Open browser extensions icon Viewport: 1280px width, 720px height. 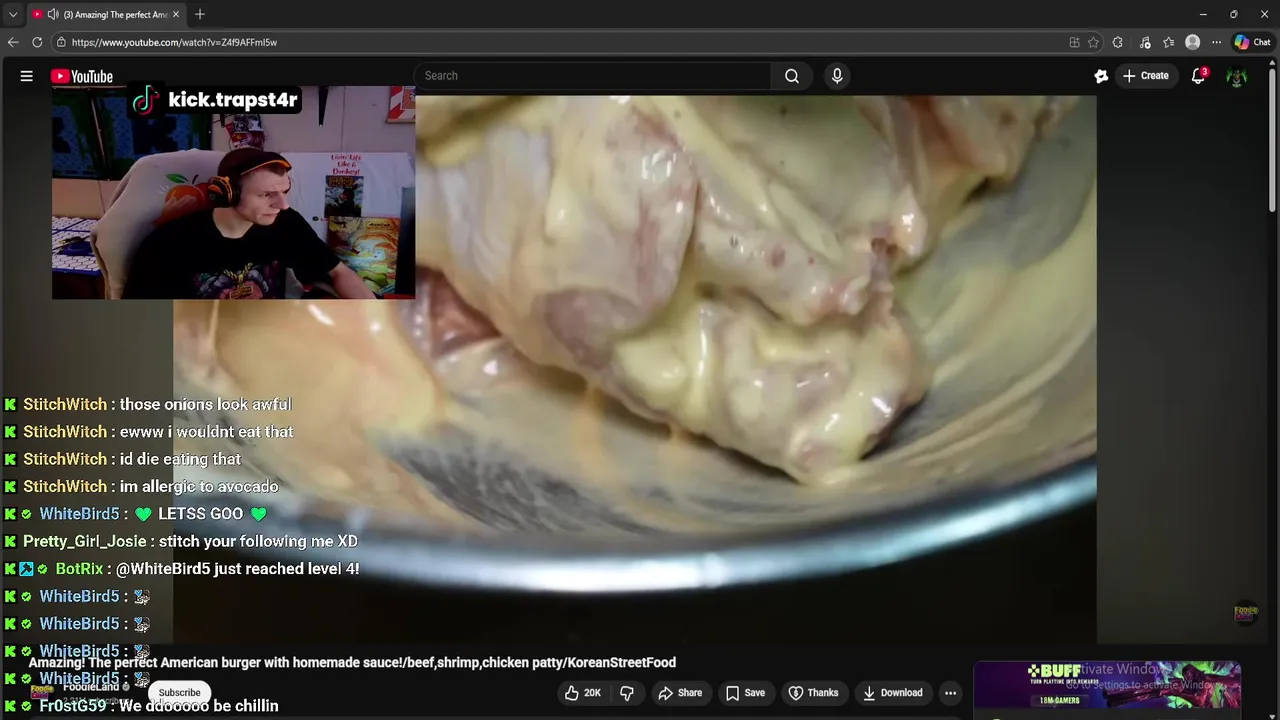tap(1117, 42)
